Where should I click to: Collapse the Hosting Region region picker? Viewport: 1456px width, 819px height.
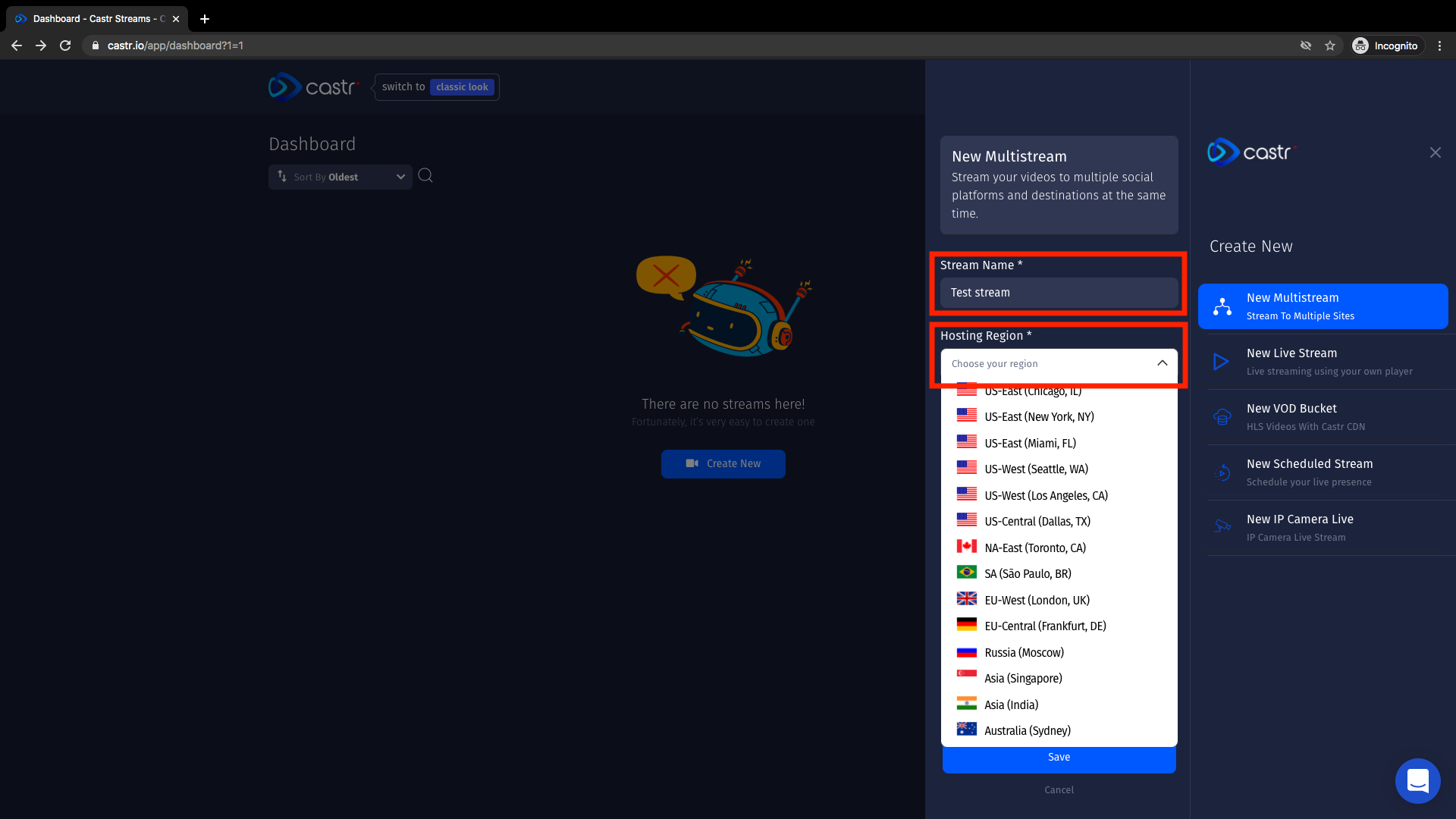[1162, 363]
